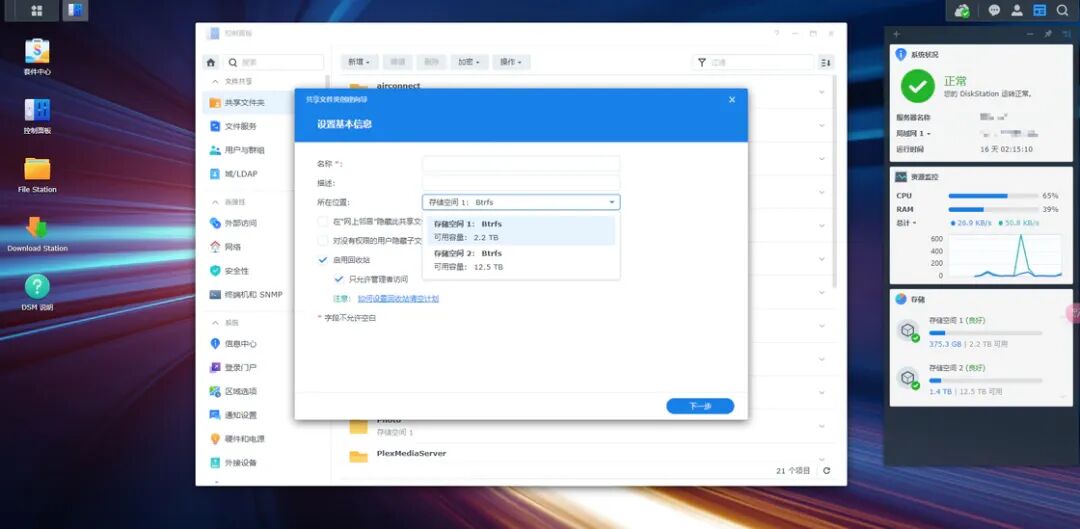Screen dimensions: 1080x529
Task: Click into the 名称 input field
Action: 521,163
